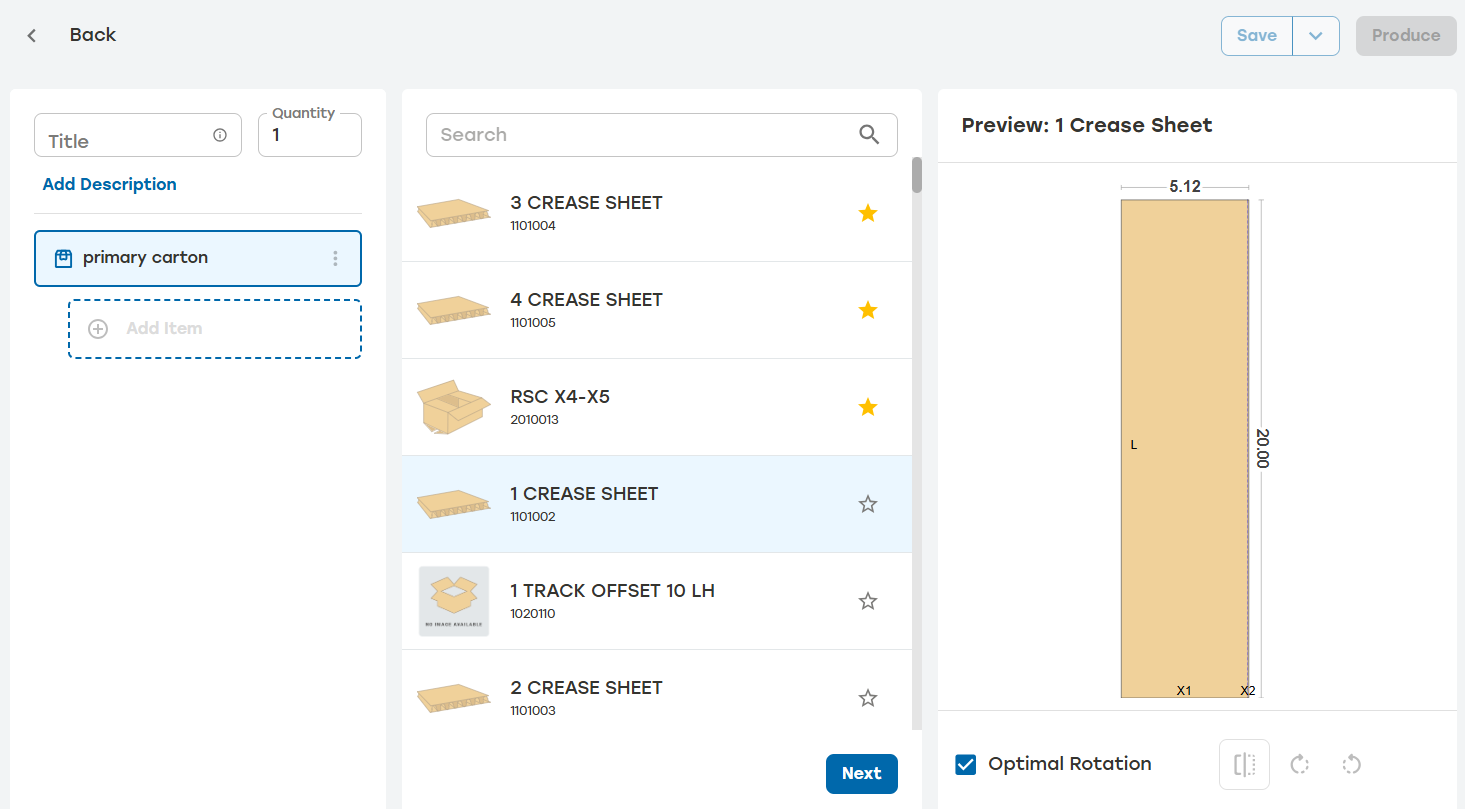The width and height of the screenshot is (1465, 809).
Task: Focus the Quantity input field
Action: click(x=310, y=135)
